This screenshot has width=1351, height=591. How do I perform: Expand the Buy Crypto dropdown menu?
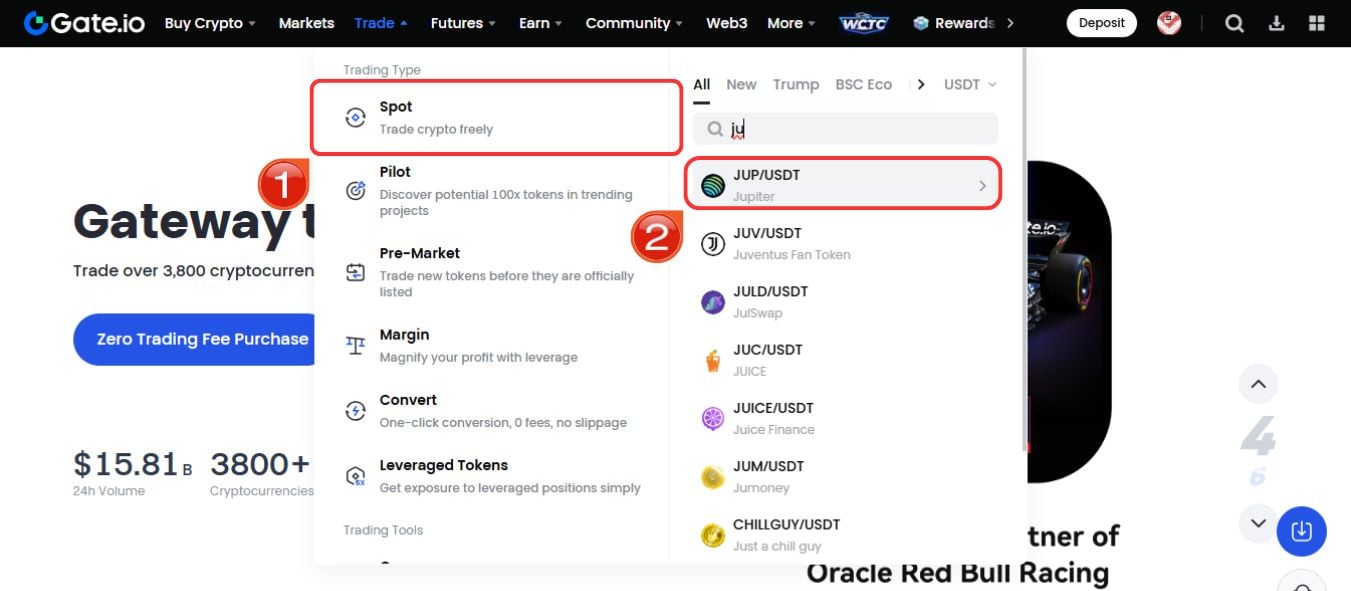point(209,23)
